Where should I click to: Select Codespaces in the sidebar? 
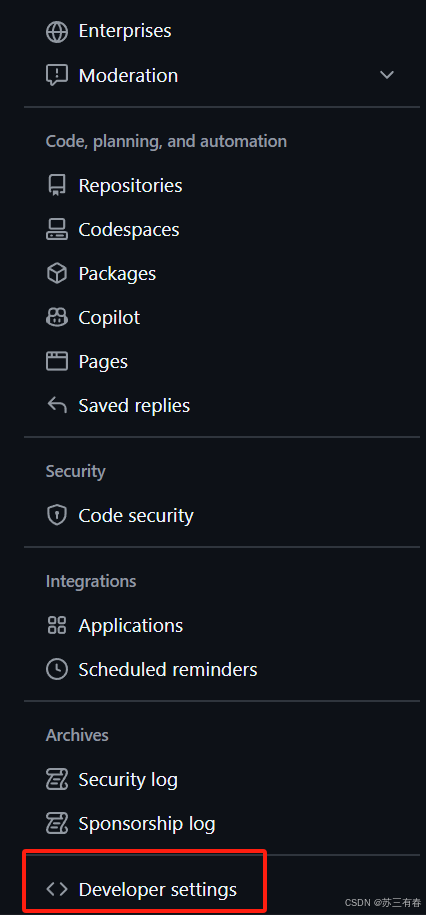tap(222, 229)
